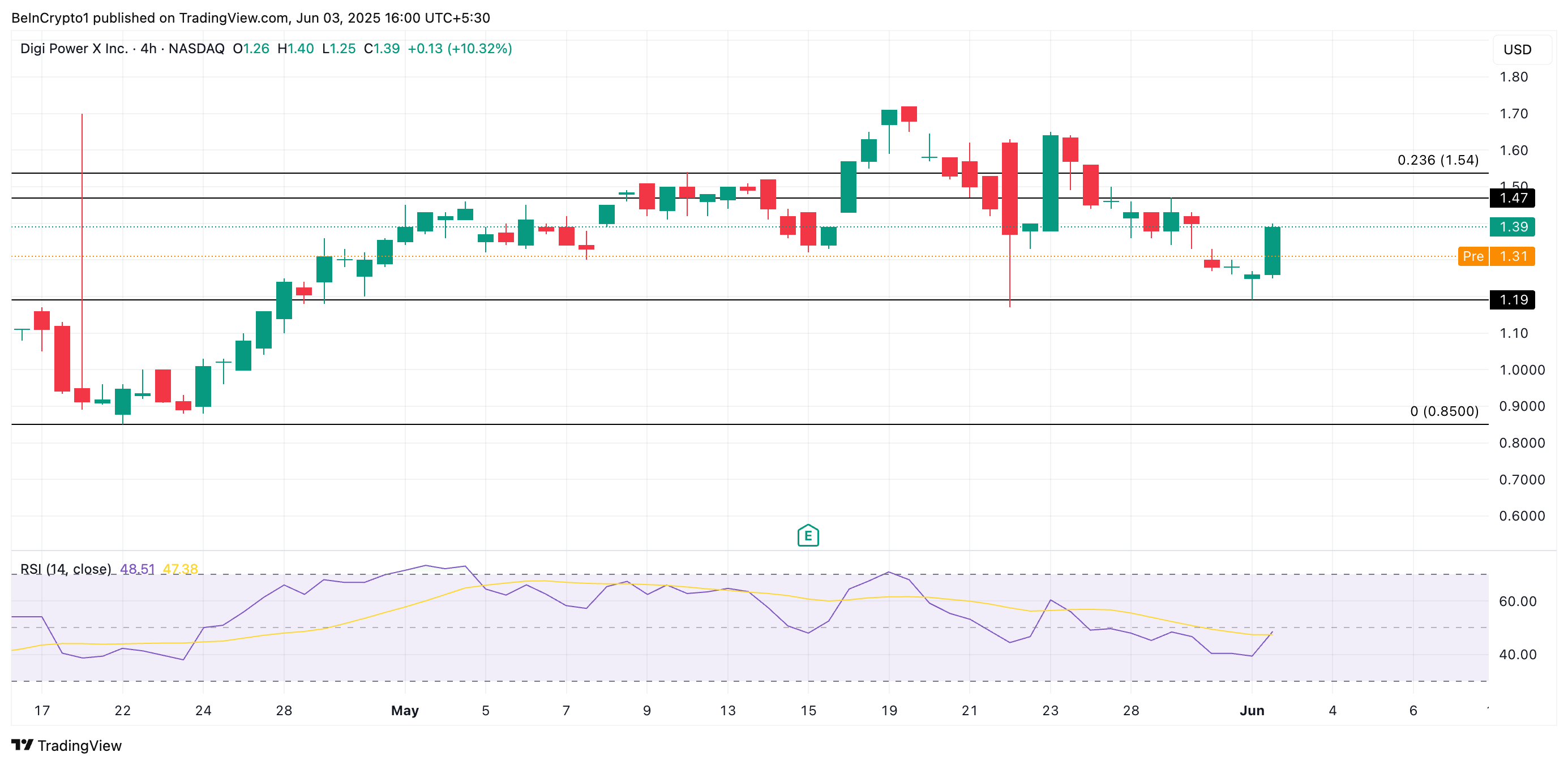Image resolution: width=1568 pixels, height=765 pixels.
Task: Click the 0.236 (1.54) Fibonacci label
Action: pyautogui.click(x=1437, y=160)
